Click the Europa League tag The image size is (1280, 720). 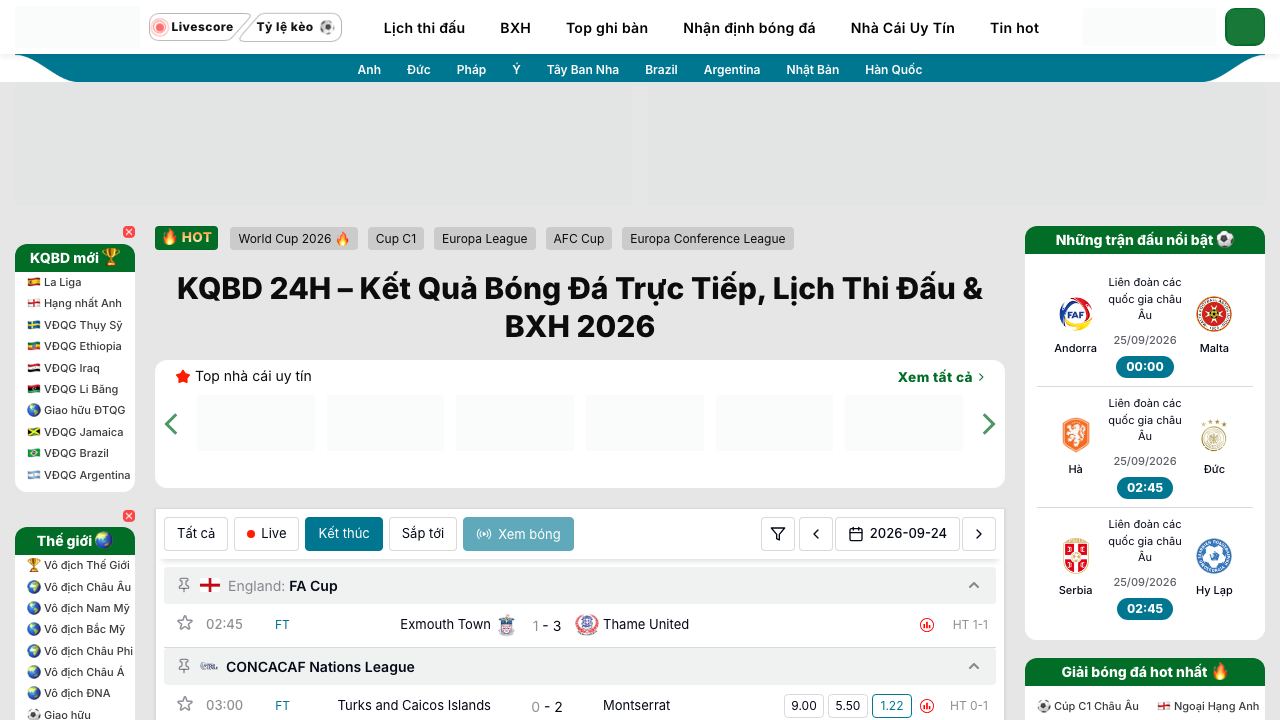tap(485, 238)
